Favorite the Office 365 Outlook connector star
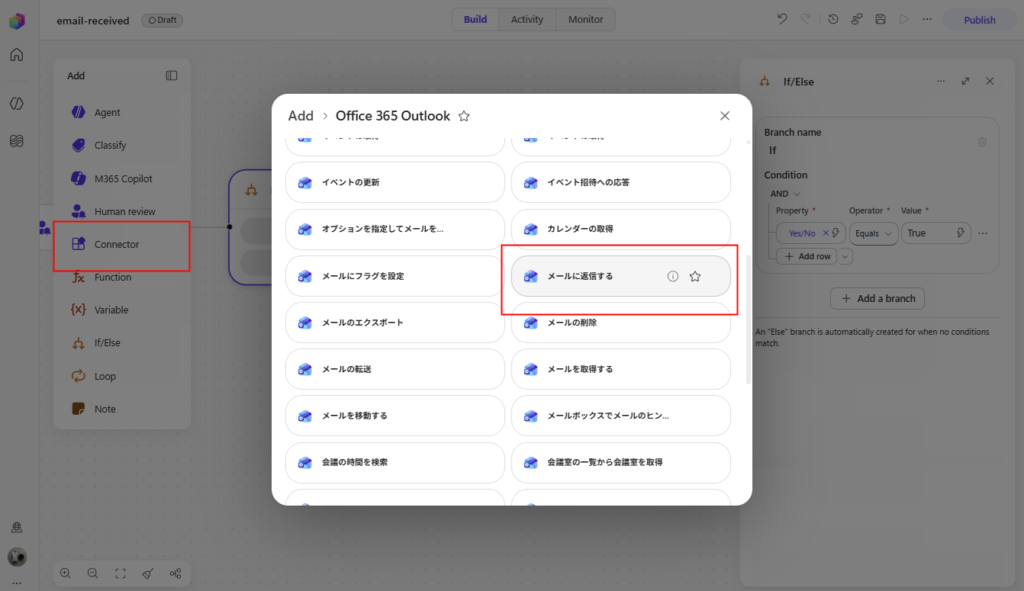Viewport: 1024px width, 591px height. click(464, 116)
